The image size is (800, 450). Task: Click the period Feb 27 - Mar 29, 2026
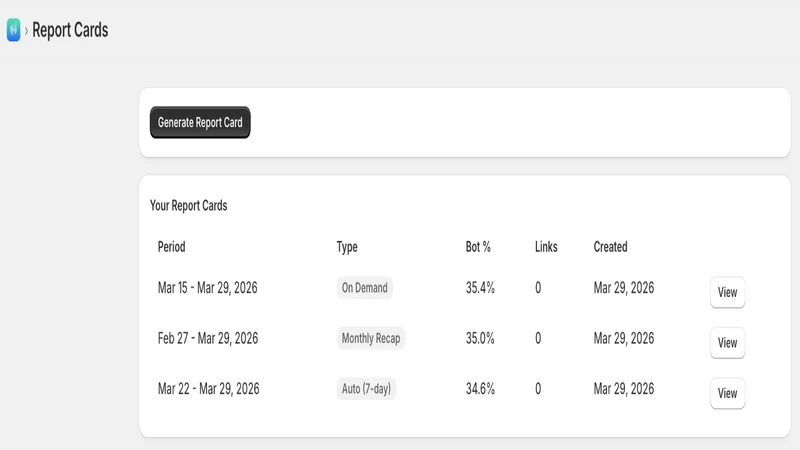pos(208,338)
